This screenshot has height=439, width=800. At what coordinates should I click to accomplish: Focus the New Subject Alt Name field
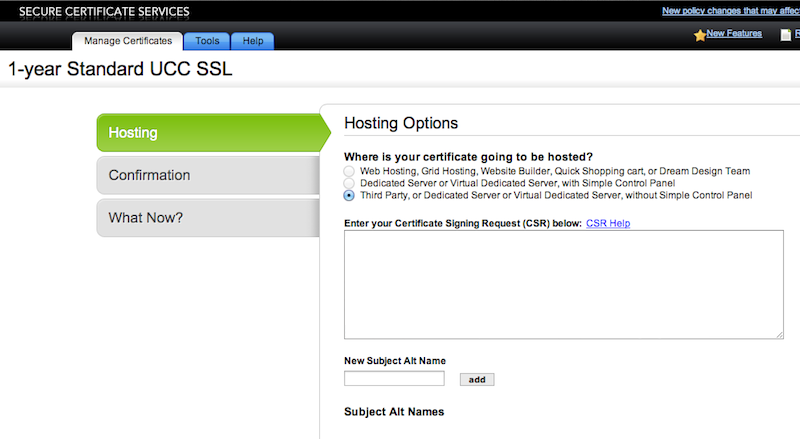pos(394,379)
